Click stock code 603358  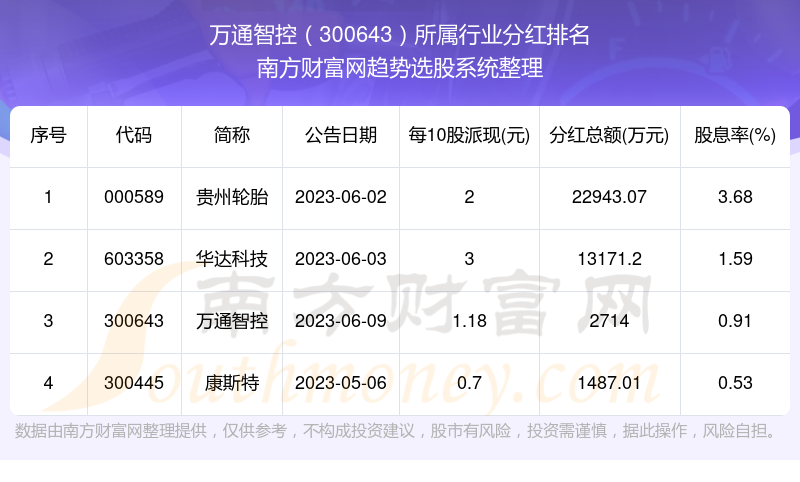[x=134, y=259]
